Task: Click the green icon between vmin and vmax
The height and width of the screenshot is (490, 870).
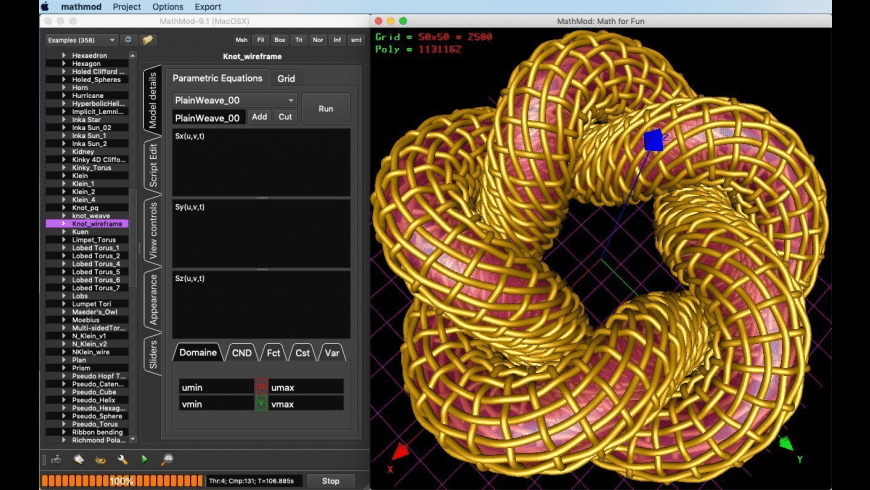Action: click(x=261, y=403)
